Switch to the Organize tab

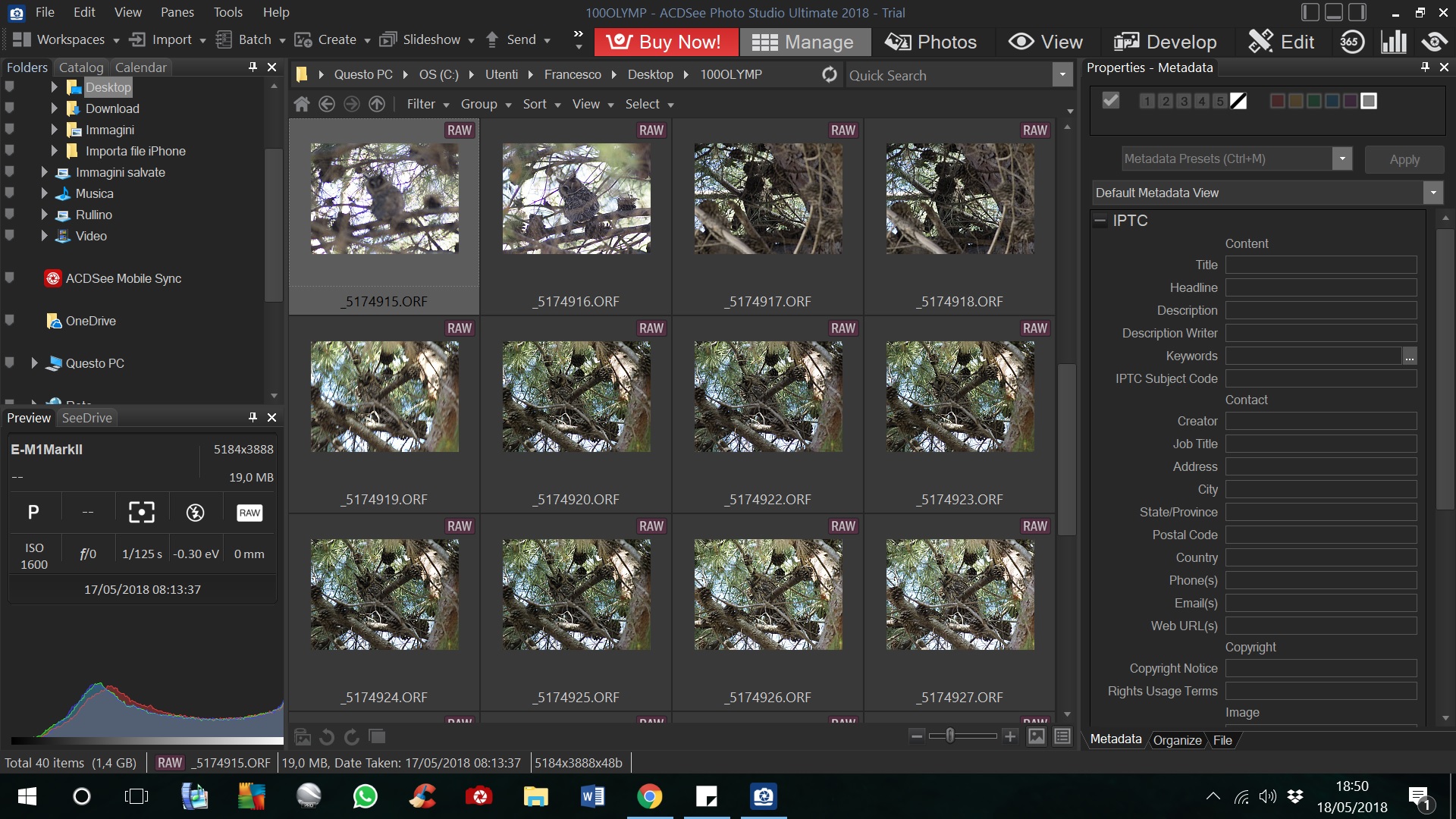1176,740
